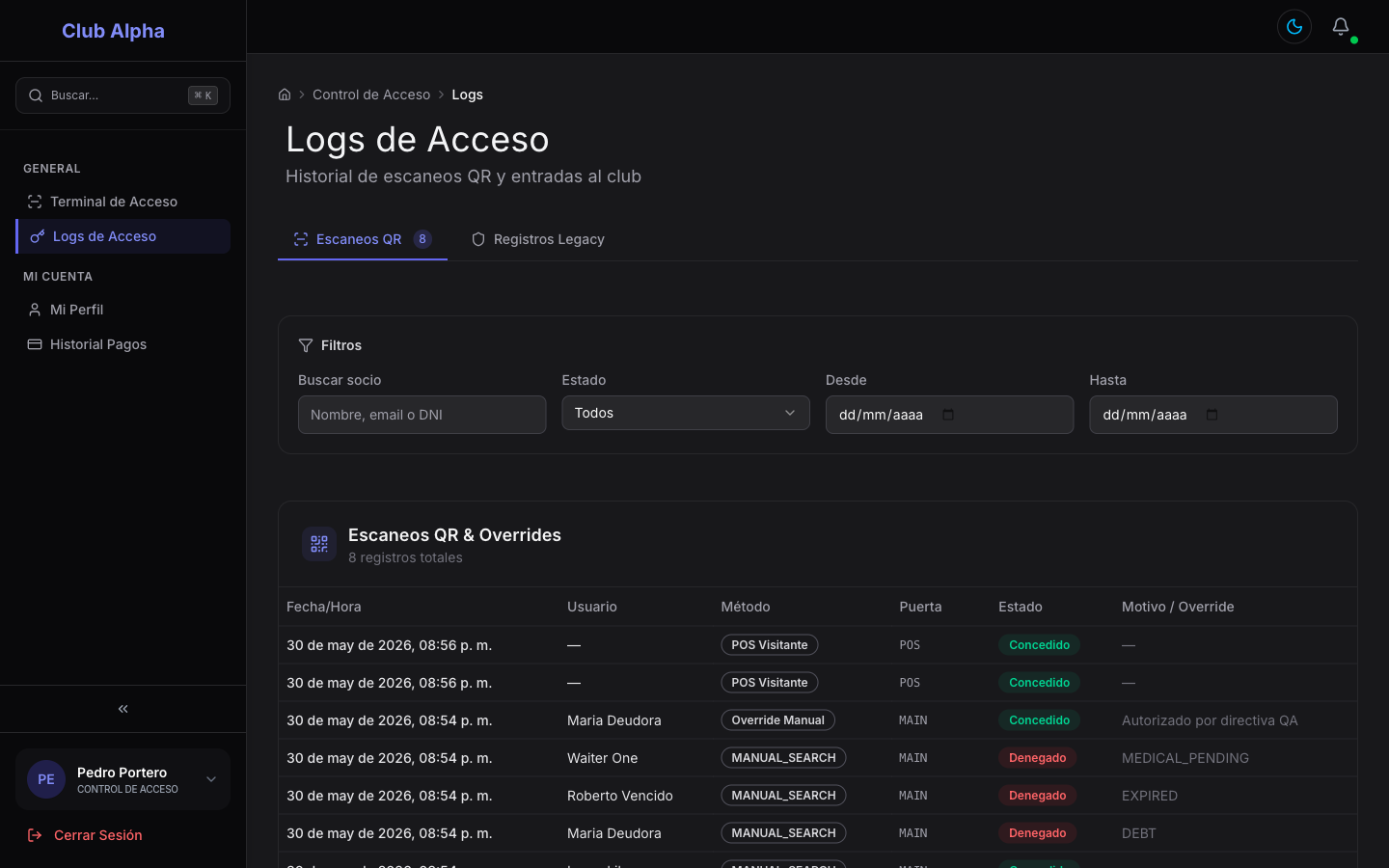Click the Filtros funnel icon
1389x868 pixels.
coord(306,345)
